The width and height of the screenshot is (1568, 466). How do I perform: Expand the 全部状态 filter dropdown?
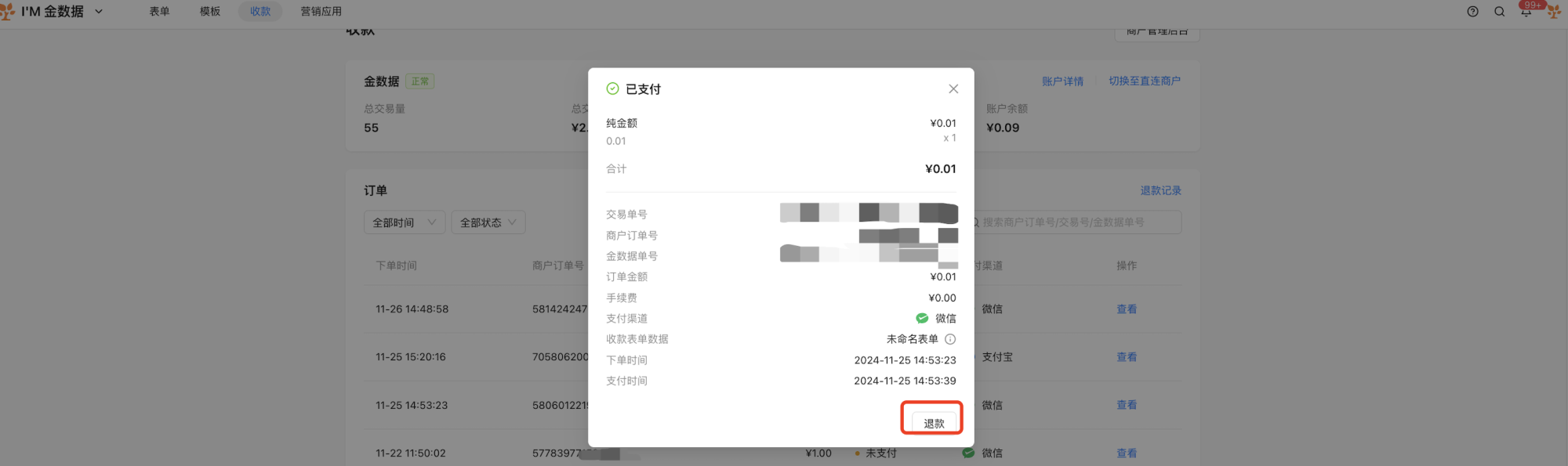click(x=488, y=222)
